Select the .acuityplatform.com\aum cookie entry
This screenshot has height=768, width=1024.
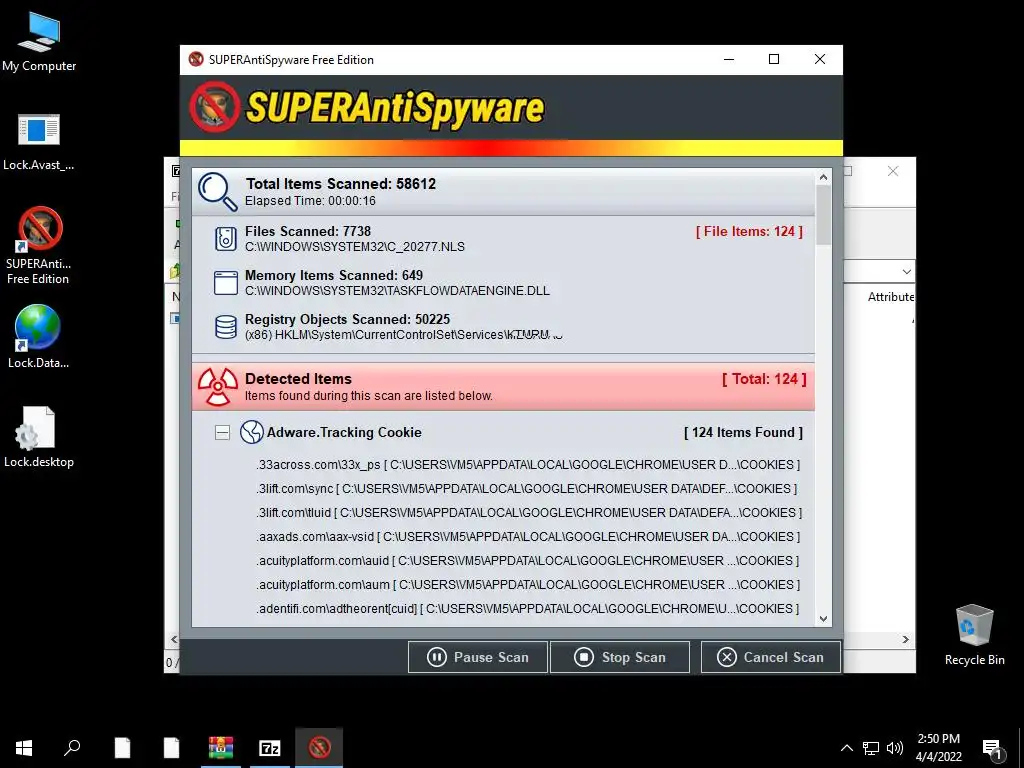coord(528,584)
